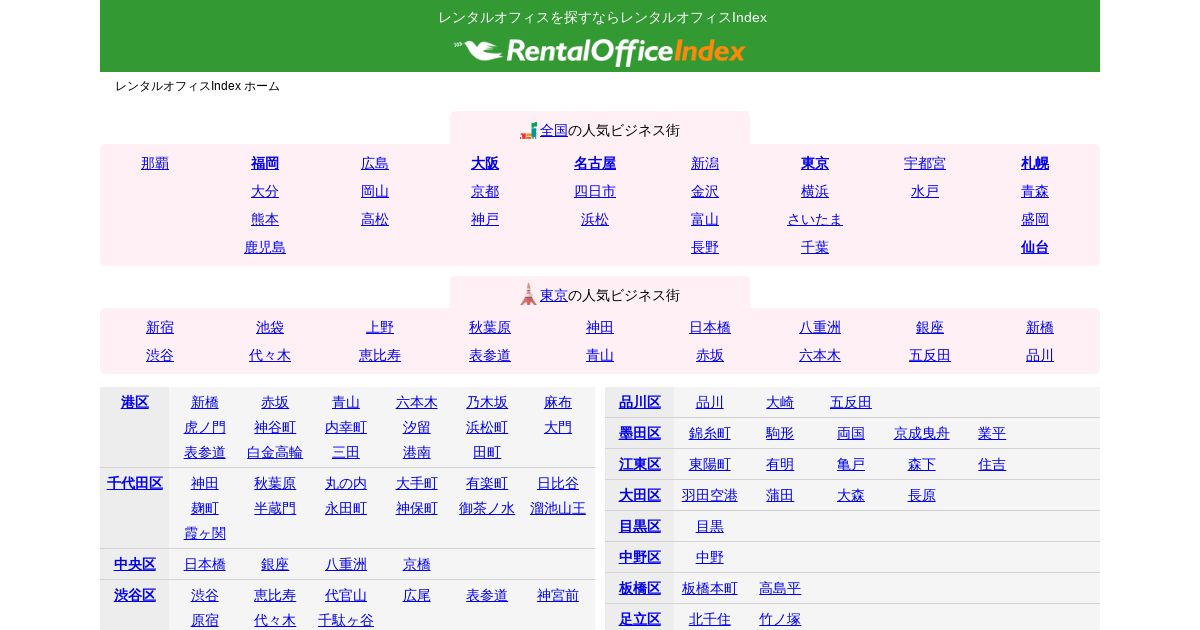Open the 東京 link beside the Tokyo Tower icon

(554, 295)
